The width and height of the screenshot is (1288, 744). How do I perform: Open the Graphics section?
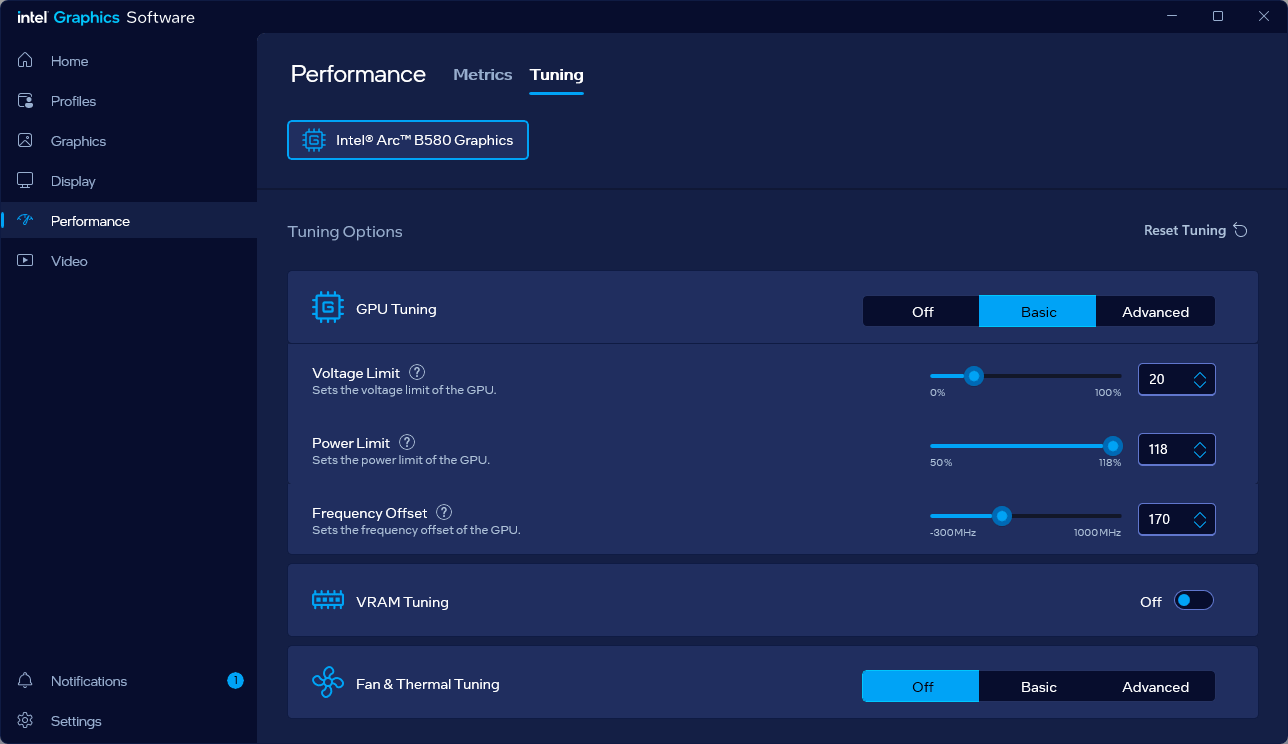(128, 141)
